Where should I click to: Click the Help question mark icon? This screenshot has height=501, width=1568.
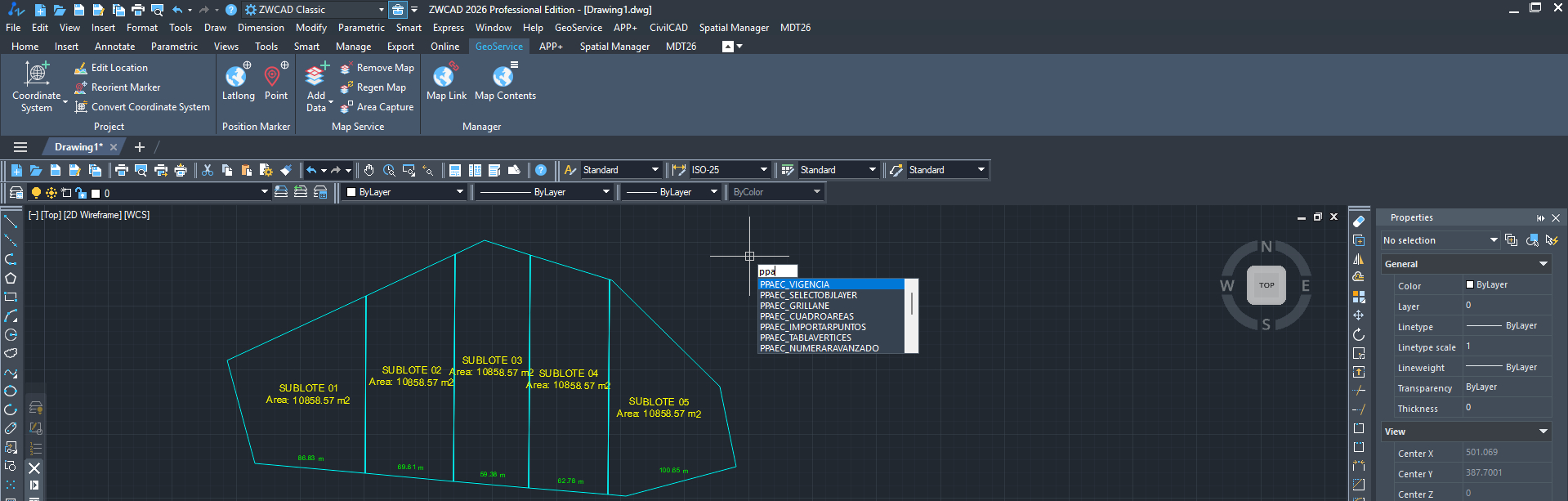pos(541,170)
